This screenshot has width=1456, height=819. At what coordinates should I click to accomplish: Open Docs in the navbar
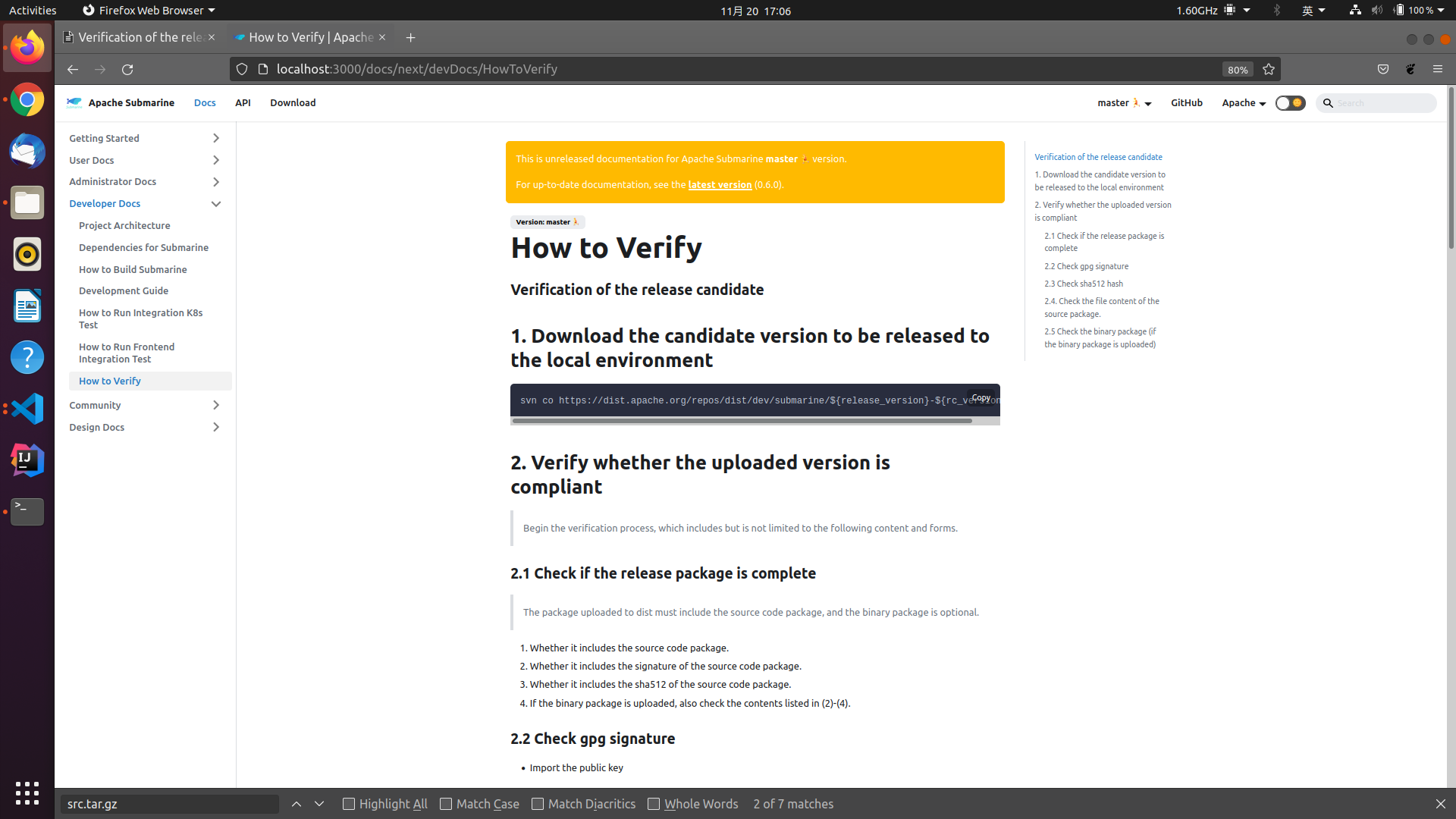click(205, 102)
